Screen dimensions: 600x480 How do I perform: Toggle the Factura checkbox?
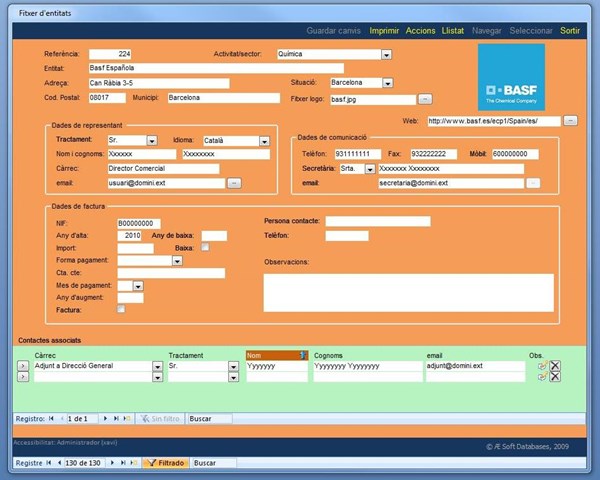[x=122, y=310]
